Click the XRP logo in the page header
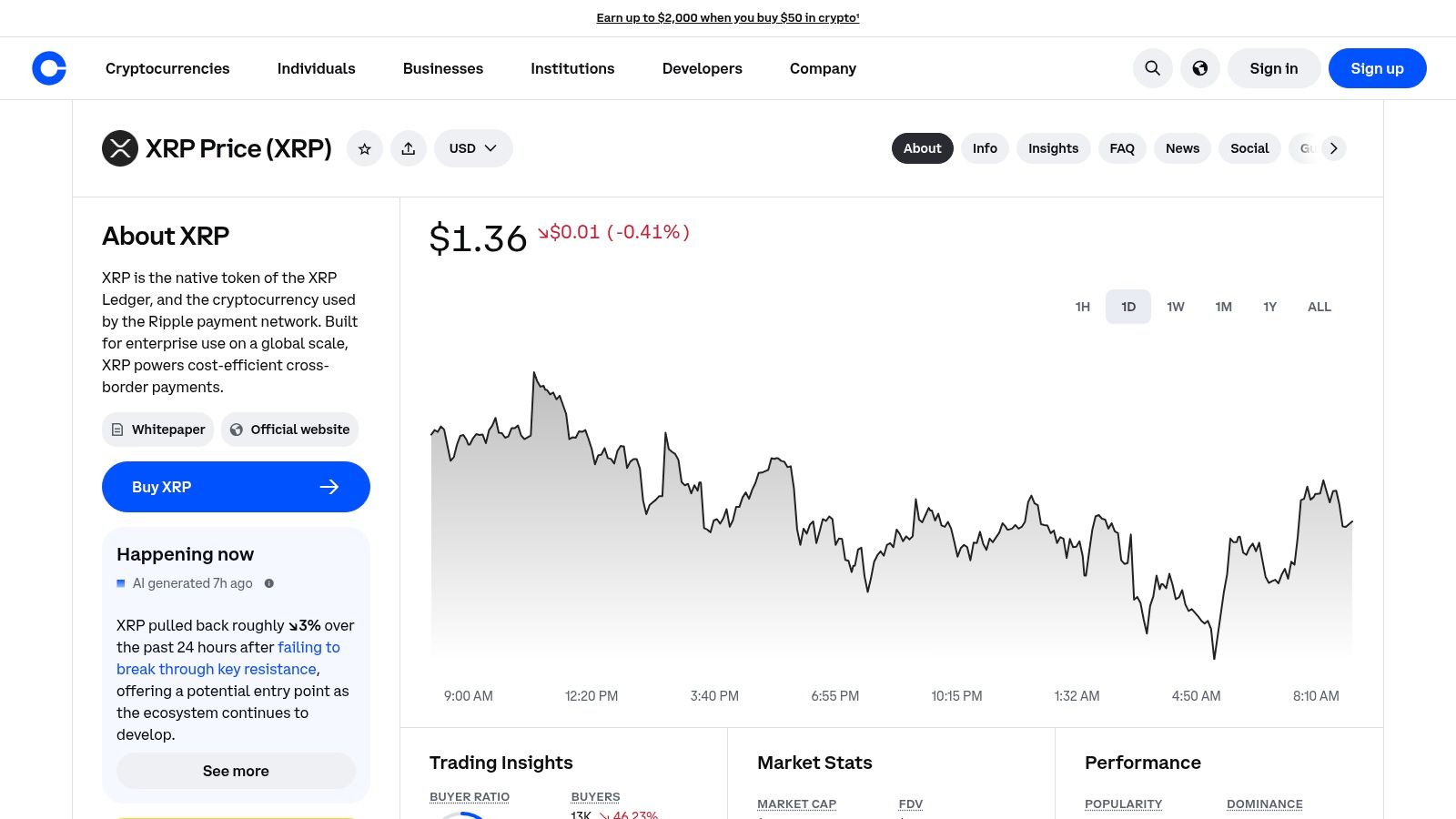The image size is (1456, 819). [x=119, y=148]
